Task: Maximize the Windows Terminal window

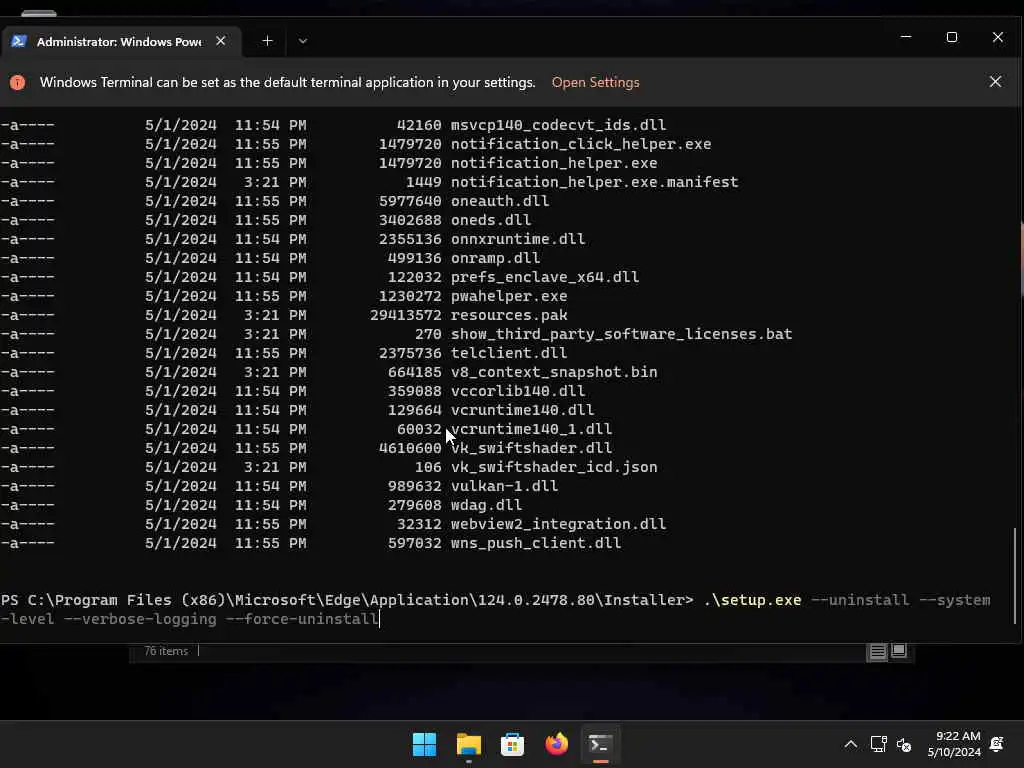Action: [x=952, y=37]
